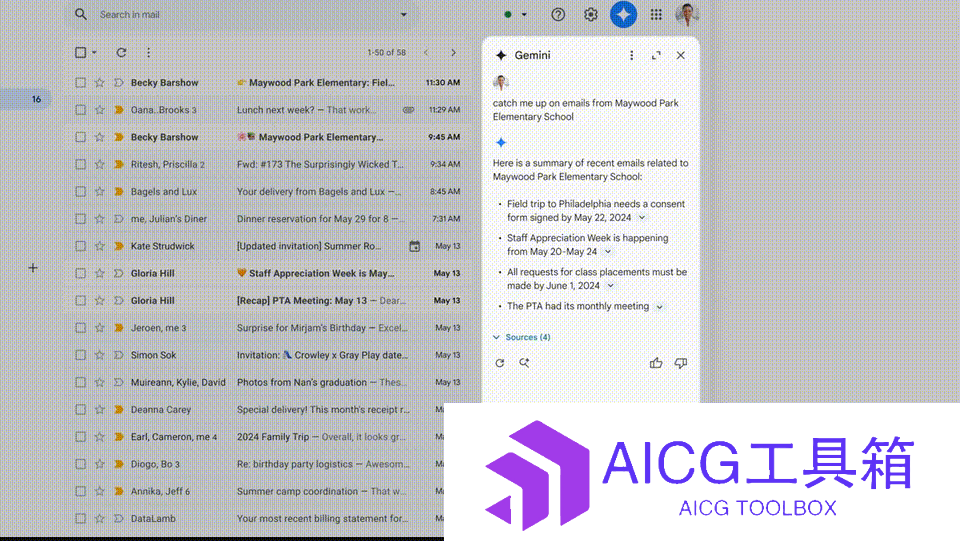Open the Settings gear icon

(x=590, y=15)
